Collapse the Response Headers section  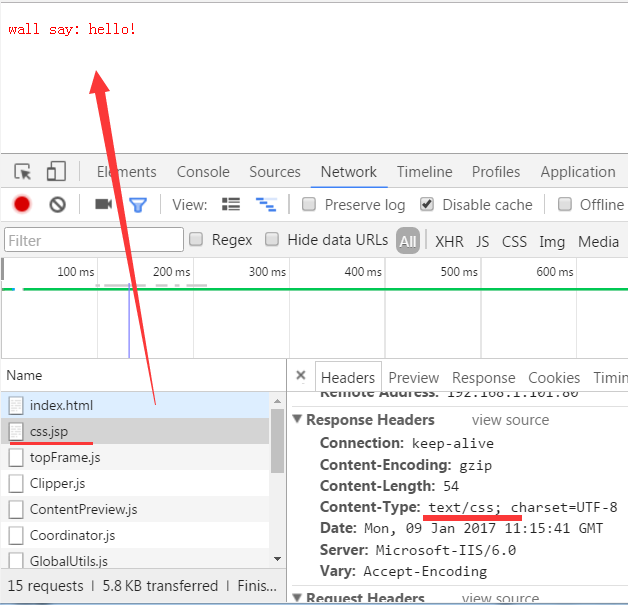pos(297,419)
